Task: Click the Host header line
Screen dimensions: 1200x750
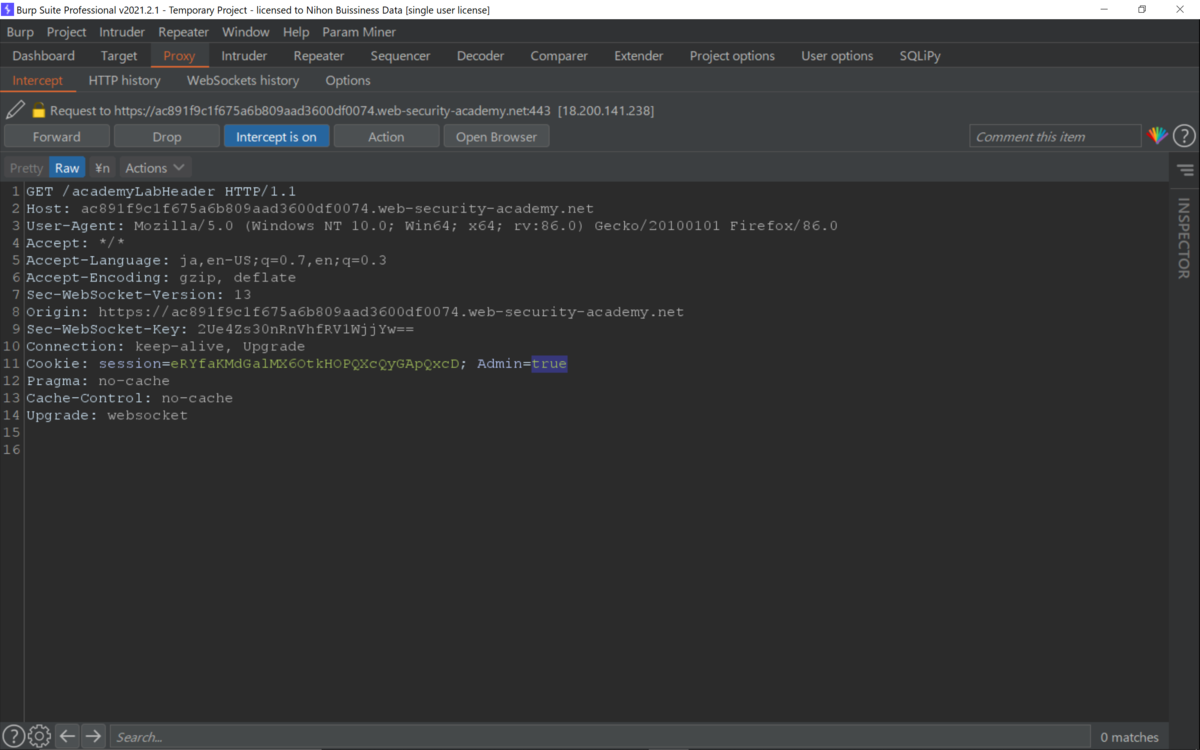Action: pos(310,208)
